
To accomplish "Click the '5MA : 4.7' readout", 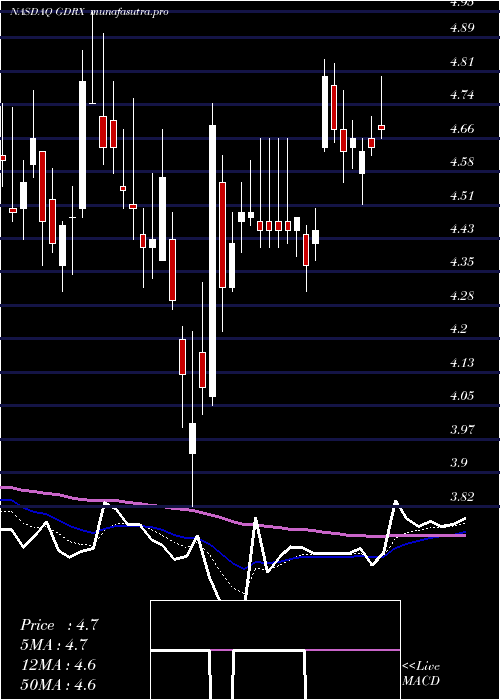I will tap(54, 645).
